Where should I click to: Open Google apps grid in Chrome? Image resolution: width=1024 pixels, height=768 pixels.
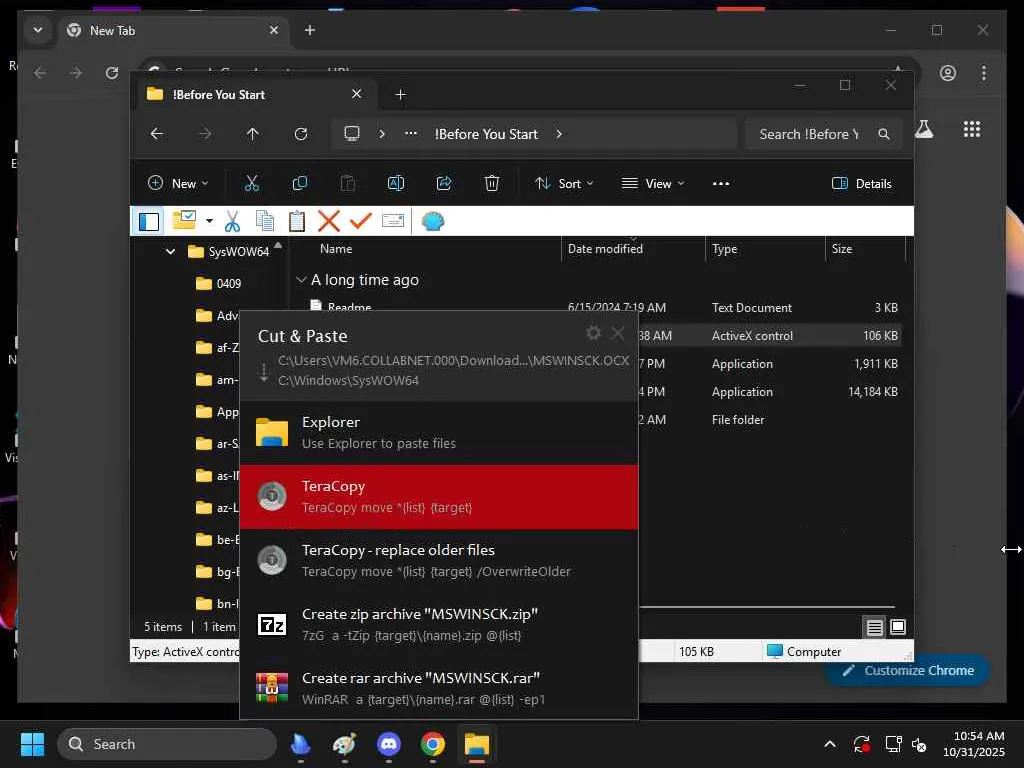(x=972, y=129)
